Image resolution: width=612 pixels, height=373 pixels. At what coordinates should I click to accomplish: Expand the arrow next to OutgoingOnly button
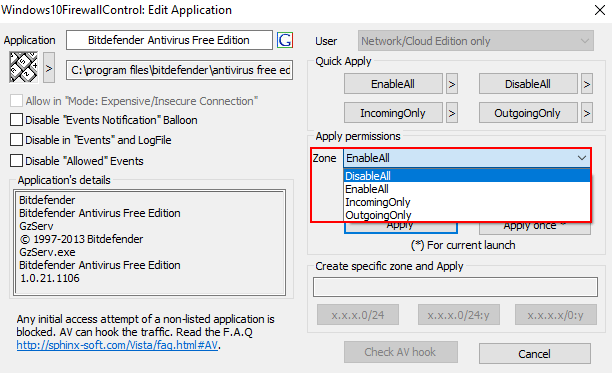point(587,113)
